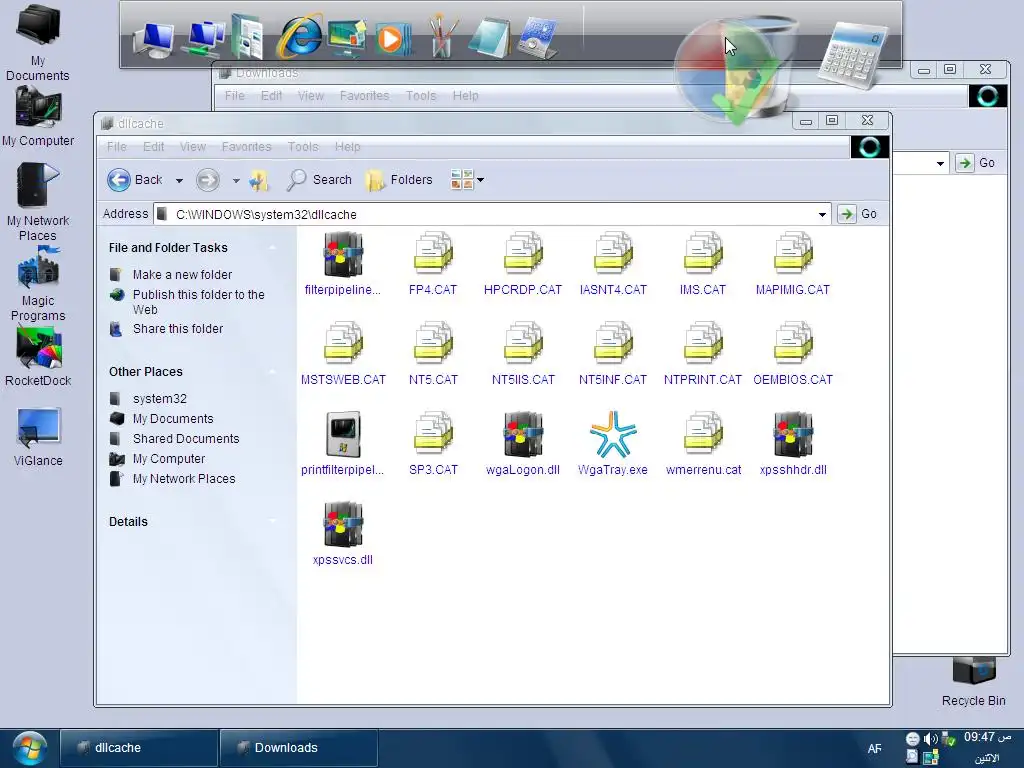Go to My Network Places in sidebar
The image size is (1024, 768).
click(x=184, y=479)
